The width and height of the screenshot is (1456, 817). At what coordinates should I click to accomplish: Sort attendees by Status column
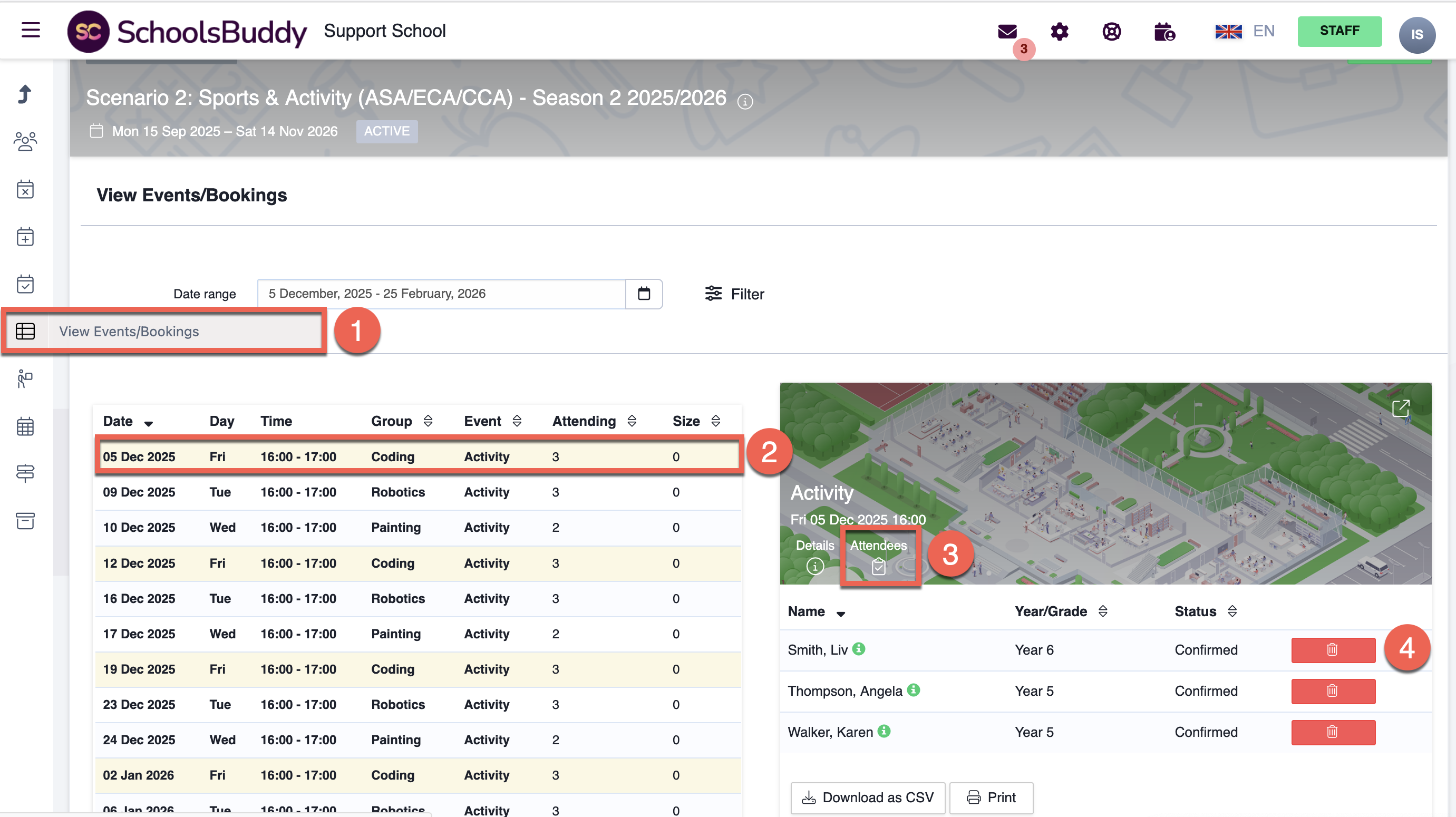coord(1232,611)
